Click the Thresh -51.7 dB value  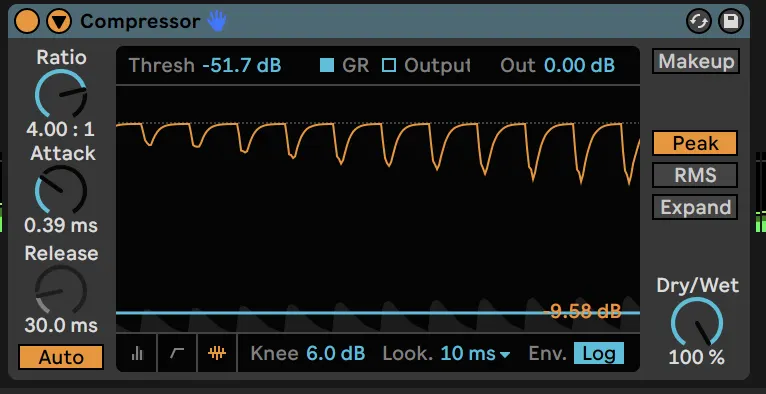tap(242, 65)
